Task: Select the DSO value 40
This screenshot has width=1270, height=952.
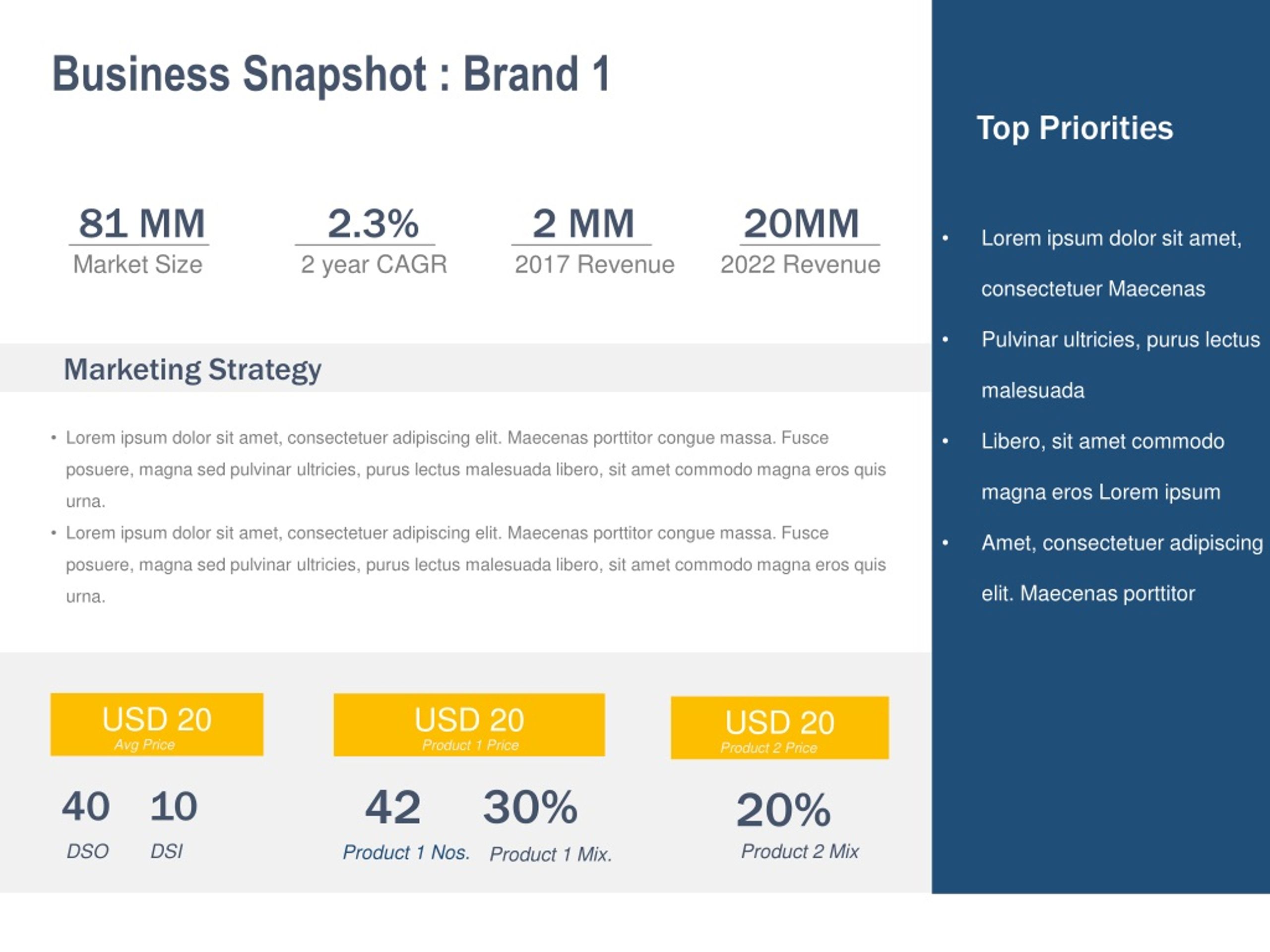Action: 85,806
